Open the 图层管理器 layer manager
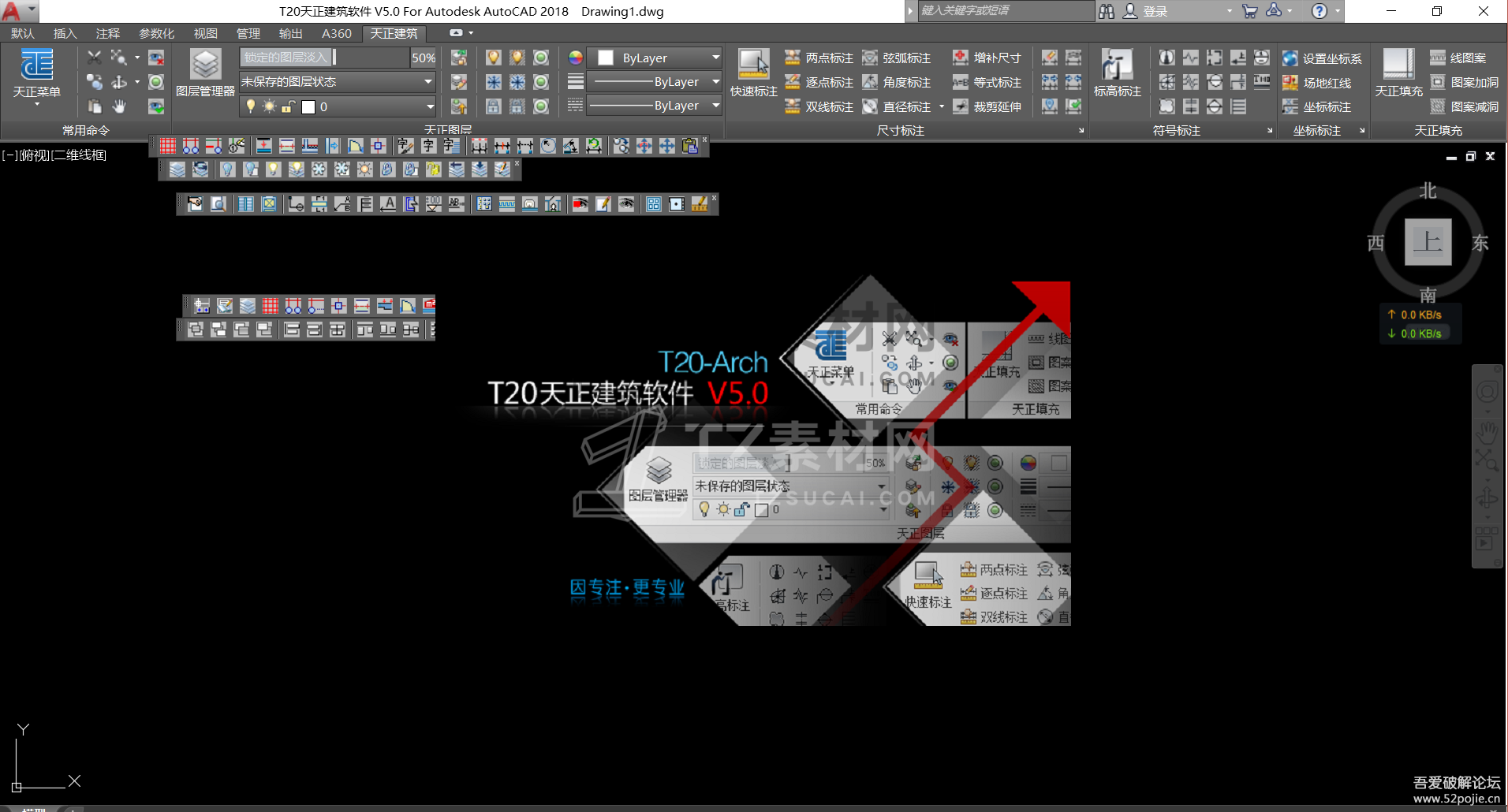 tap(205, 73)
